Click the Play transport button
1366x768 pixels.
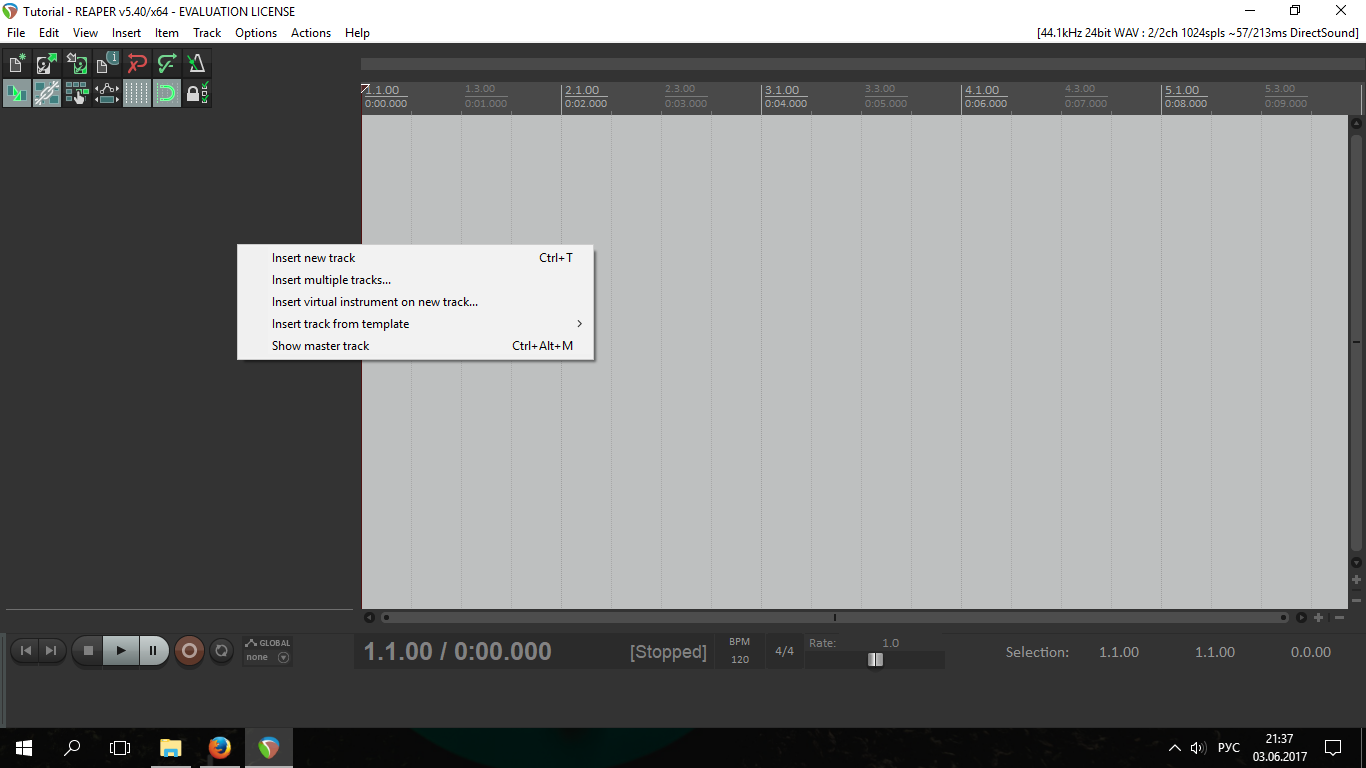[121, 651]
